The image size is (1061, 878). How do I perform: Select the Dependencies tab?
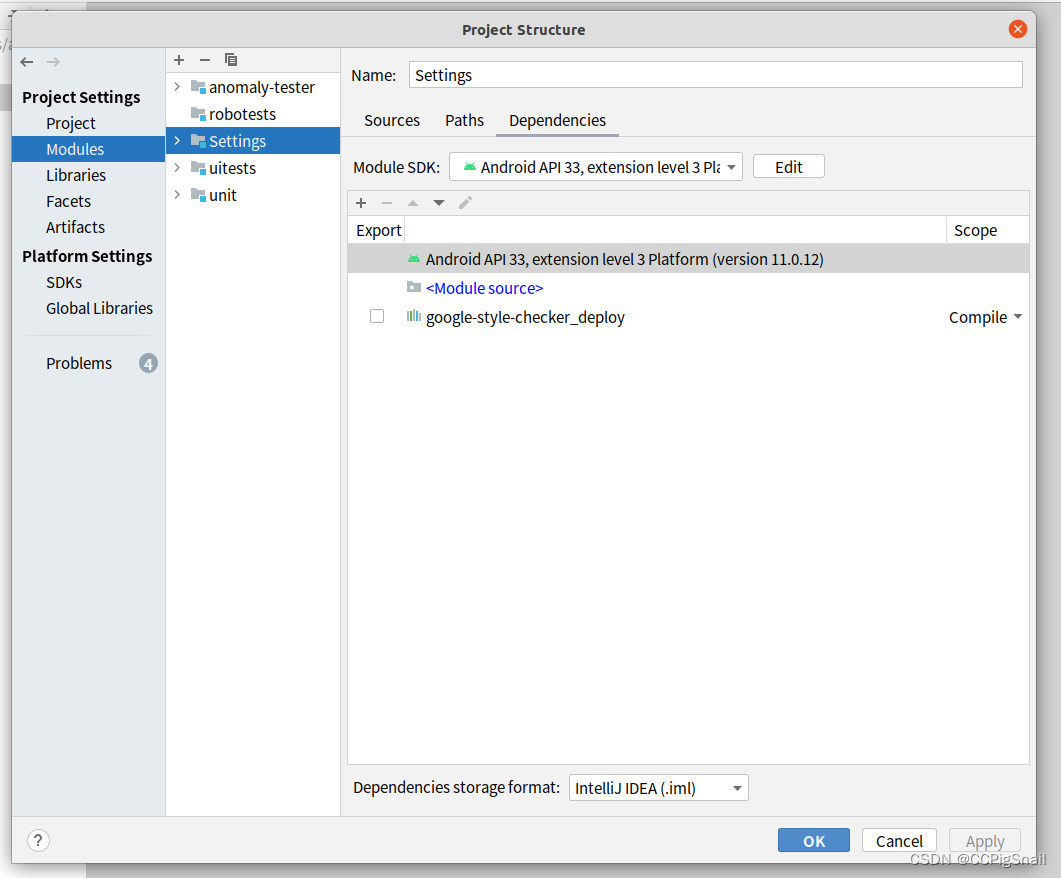click(558, 120)
